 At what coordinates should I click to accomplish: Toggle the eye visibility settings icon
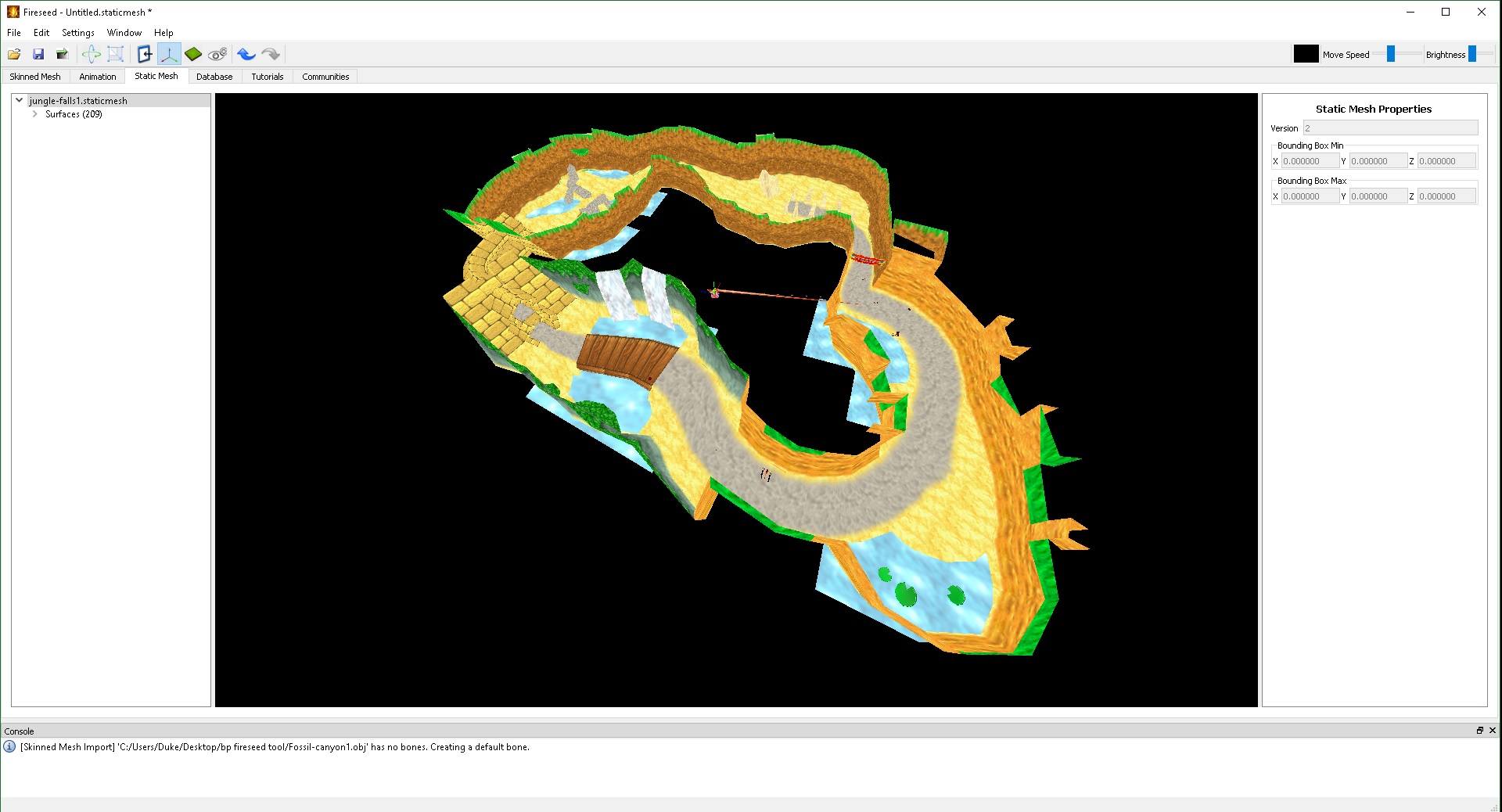pyautogui.click(x=217, y=54)
